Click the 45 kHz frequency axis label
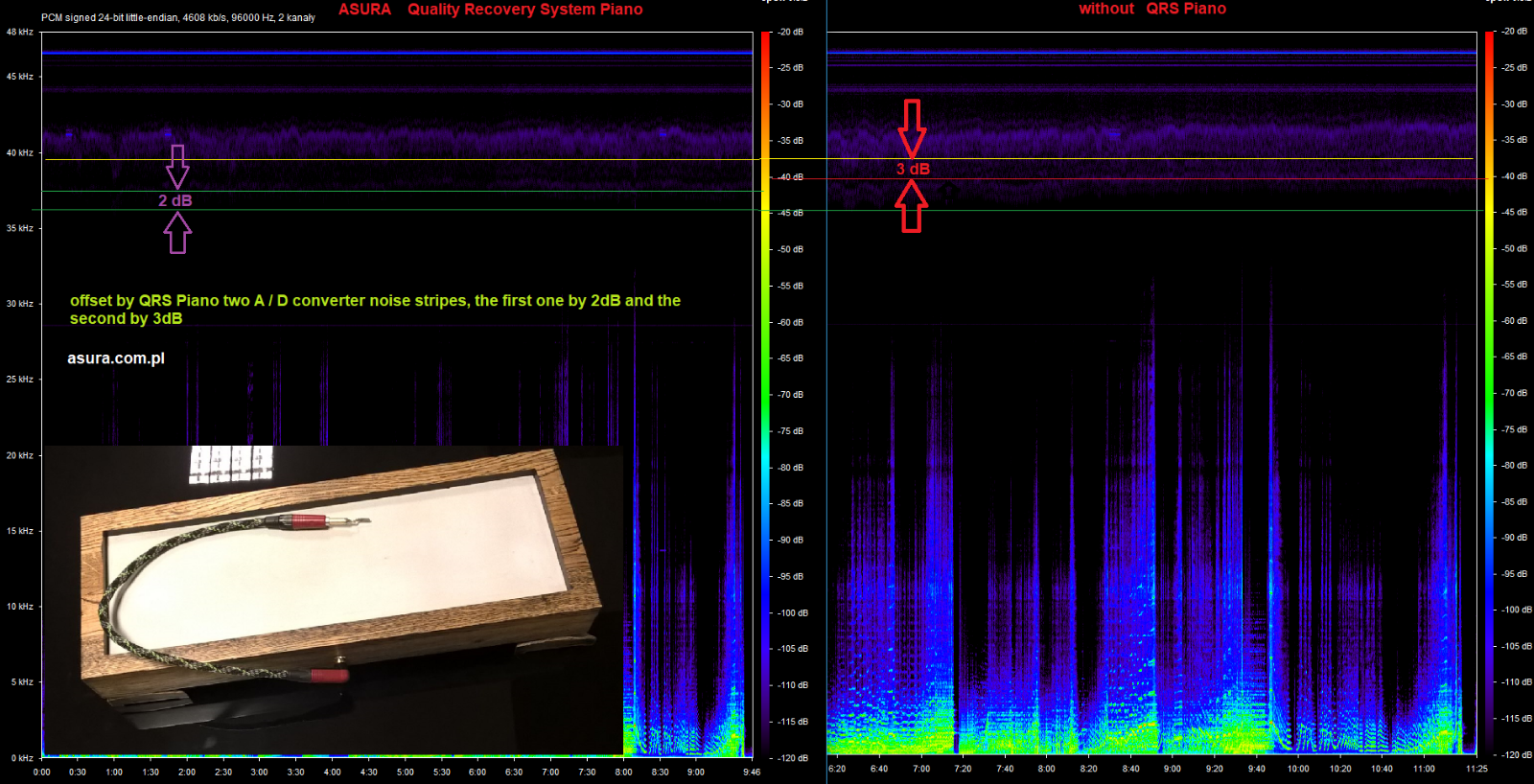 pyautogui.click(x=19, y=77)
